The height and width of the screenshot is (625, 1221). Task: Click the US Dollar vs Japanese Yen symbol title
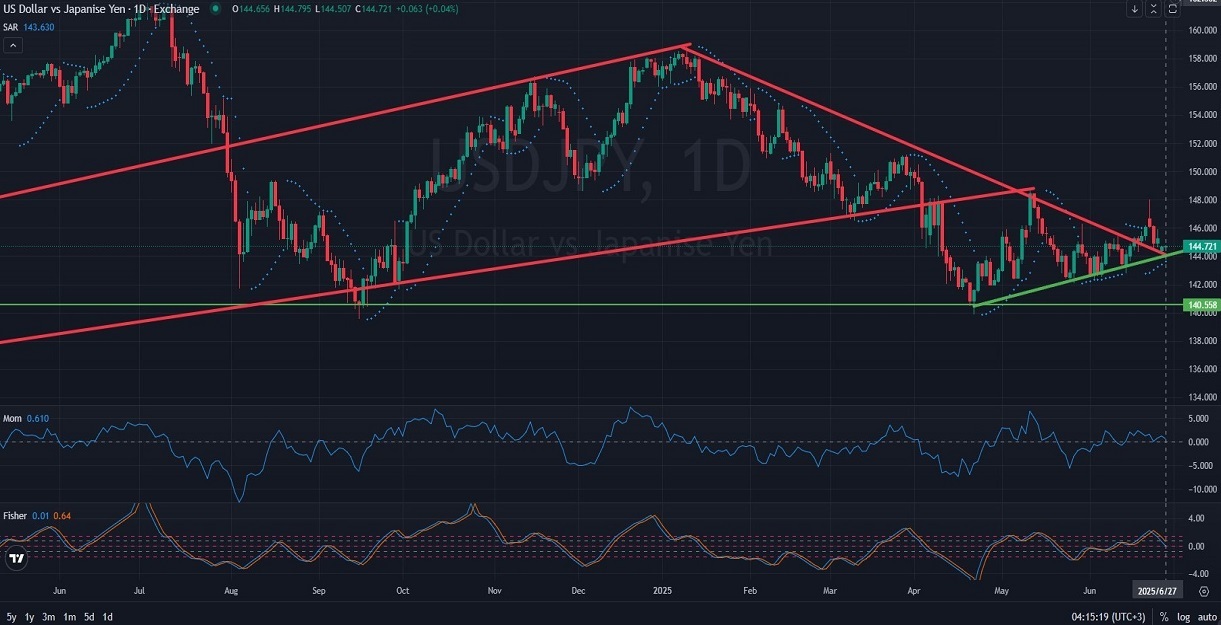pyautogui.click(x=101, y=9)
